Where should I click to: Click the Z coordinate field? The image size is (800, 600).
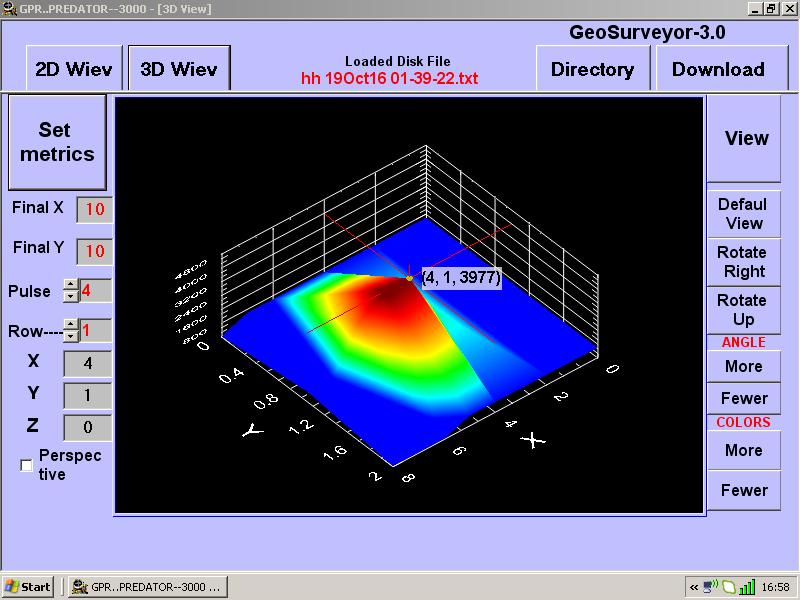[x=88, y=427]
